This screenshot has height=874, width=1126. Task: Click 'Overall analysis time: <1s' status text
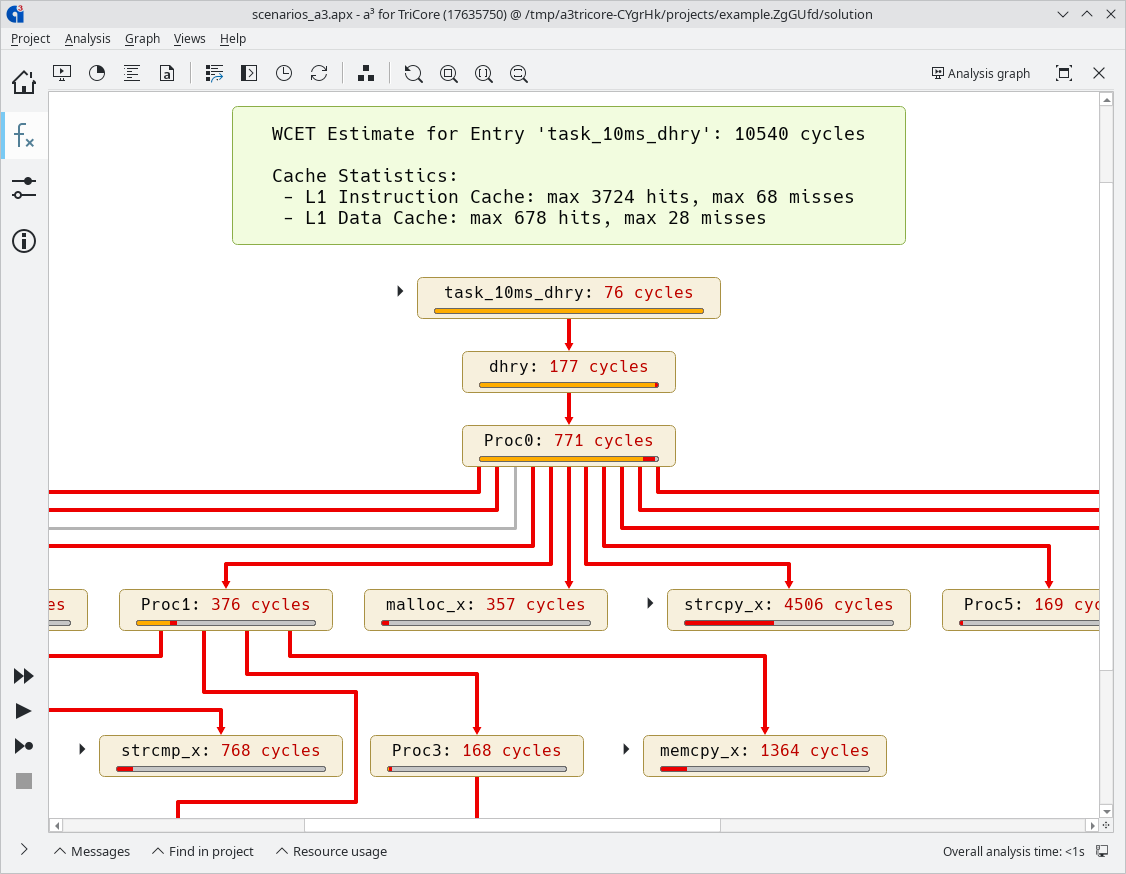tap(1013, 851)
